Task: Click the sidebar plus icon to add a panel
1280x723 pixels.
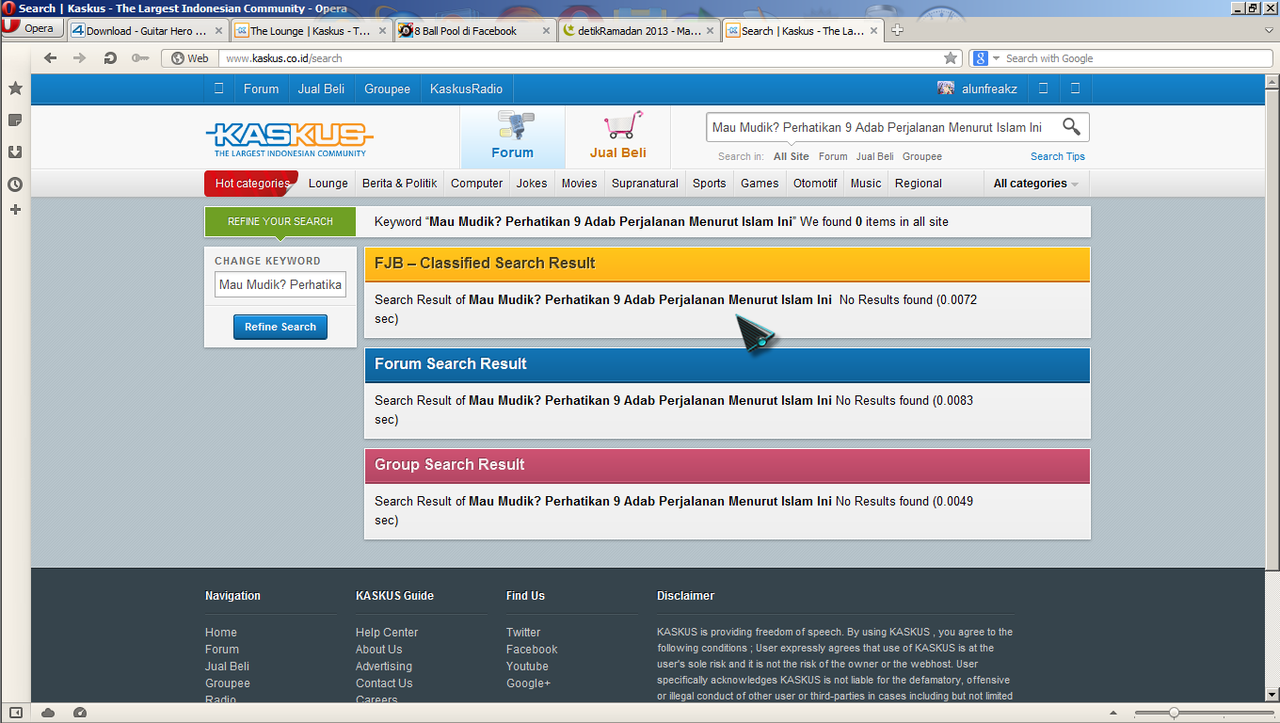Action: pyautogui.click(x=15, y=210)
